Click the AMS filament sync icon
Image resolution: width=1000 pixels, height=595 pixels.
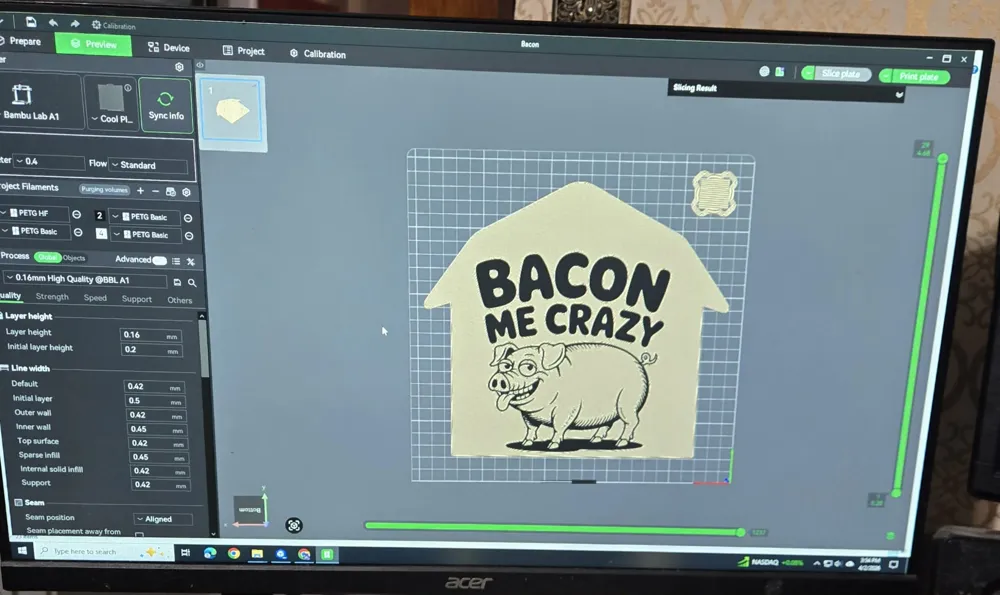tap(170, 192)
